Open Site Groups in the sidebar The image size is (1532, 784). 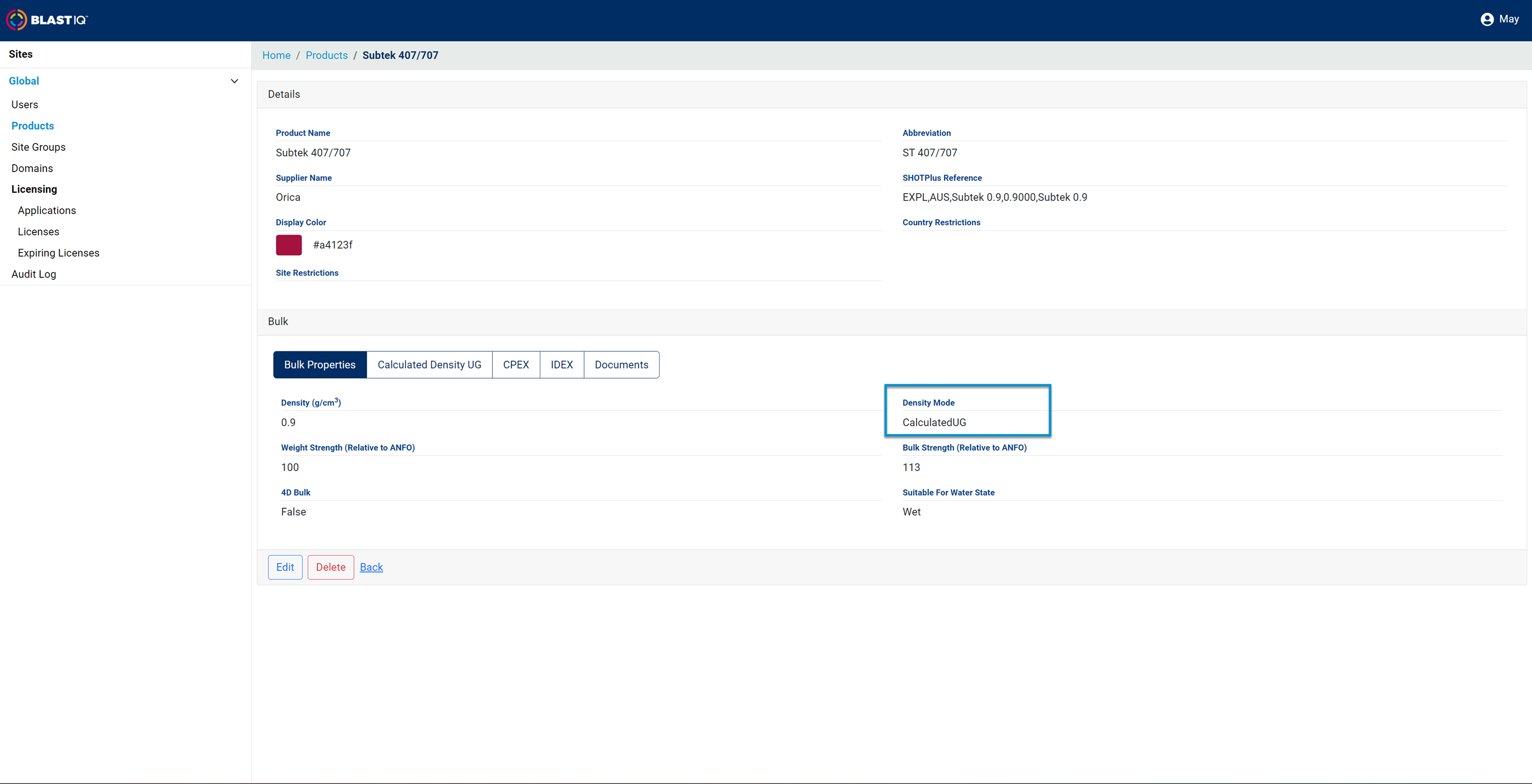[38, 147]
